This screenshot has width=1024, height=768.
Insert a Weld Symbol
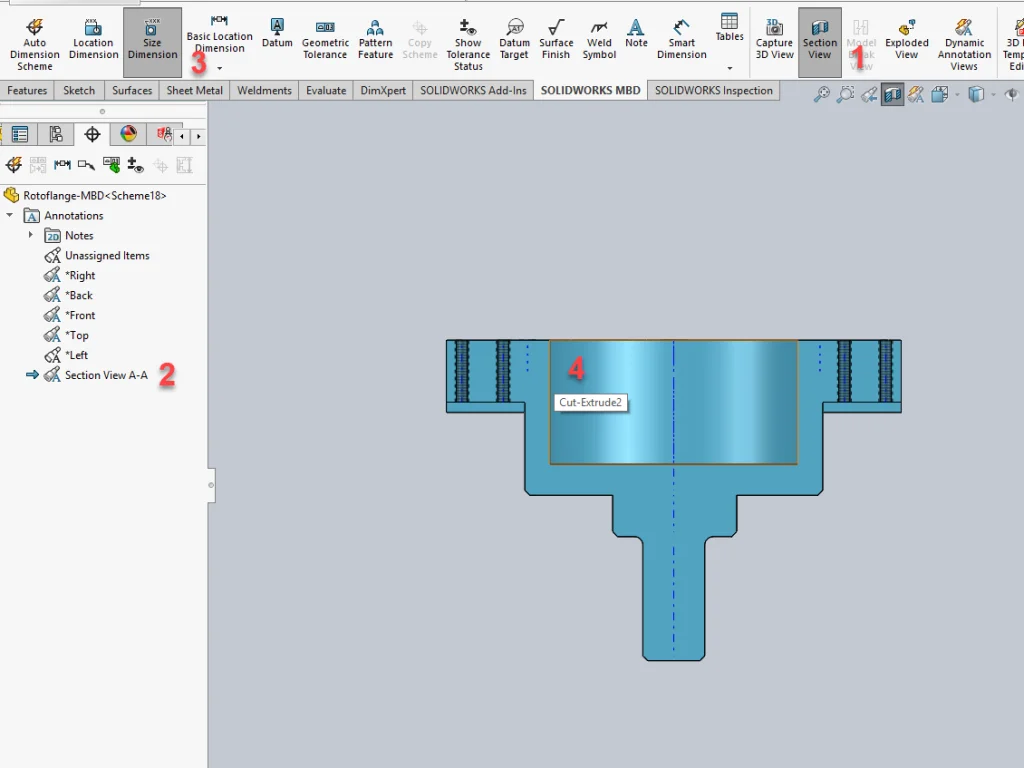point(599,43)
